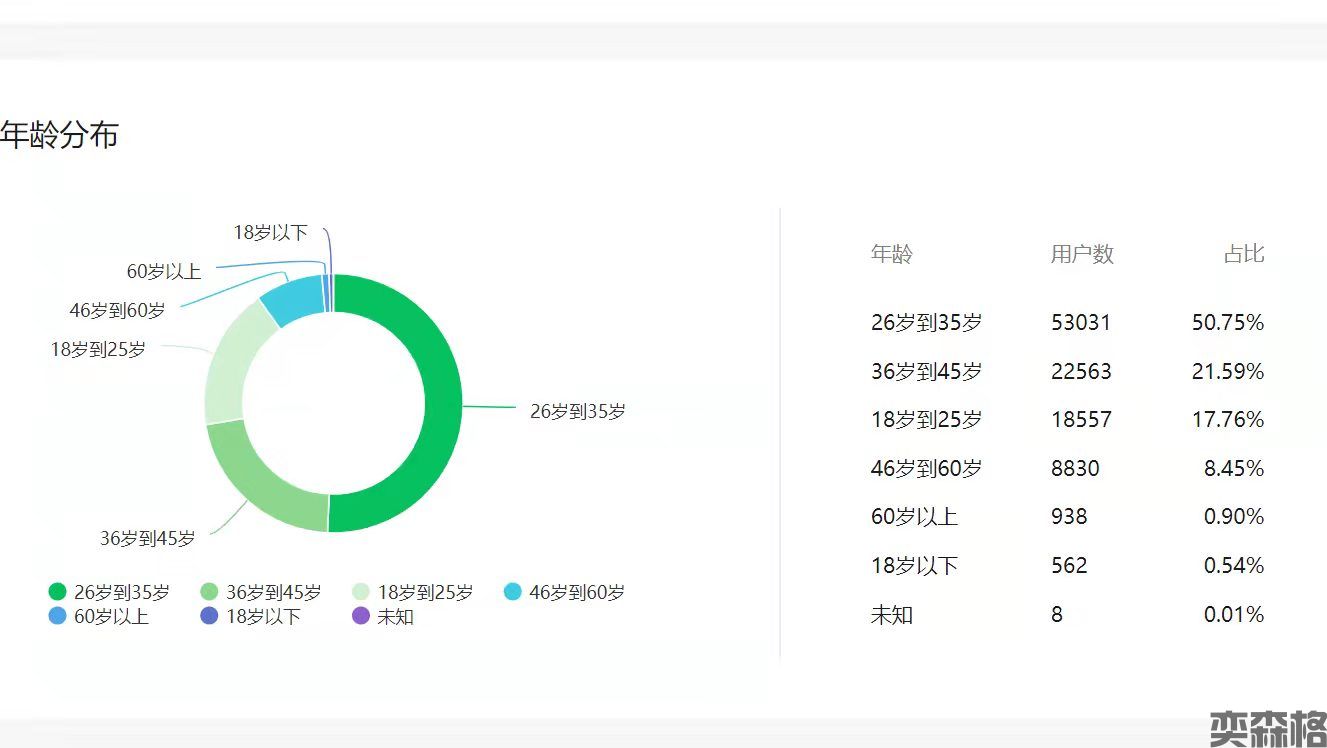Click the 18岁以下 indigo legend dot
Viewport: 1327px width, 748px height.
[210, 616]
